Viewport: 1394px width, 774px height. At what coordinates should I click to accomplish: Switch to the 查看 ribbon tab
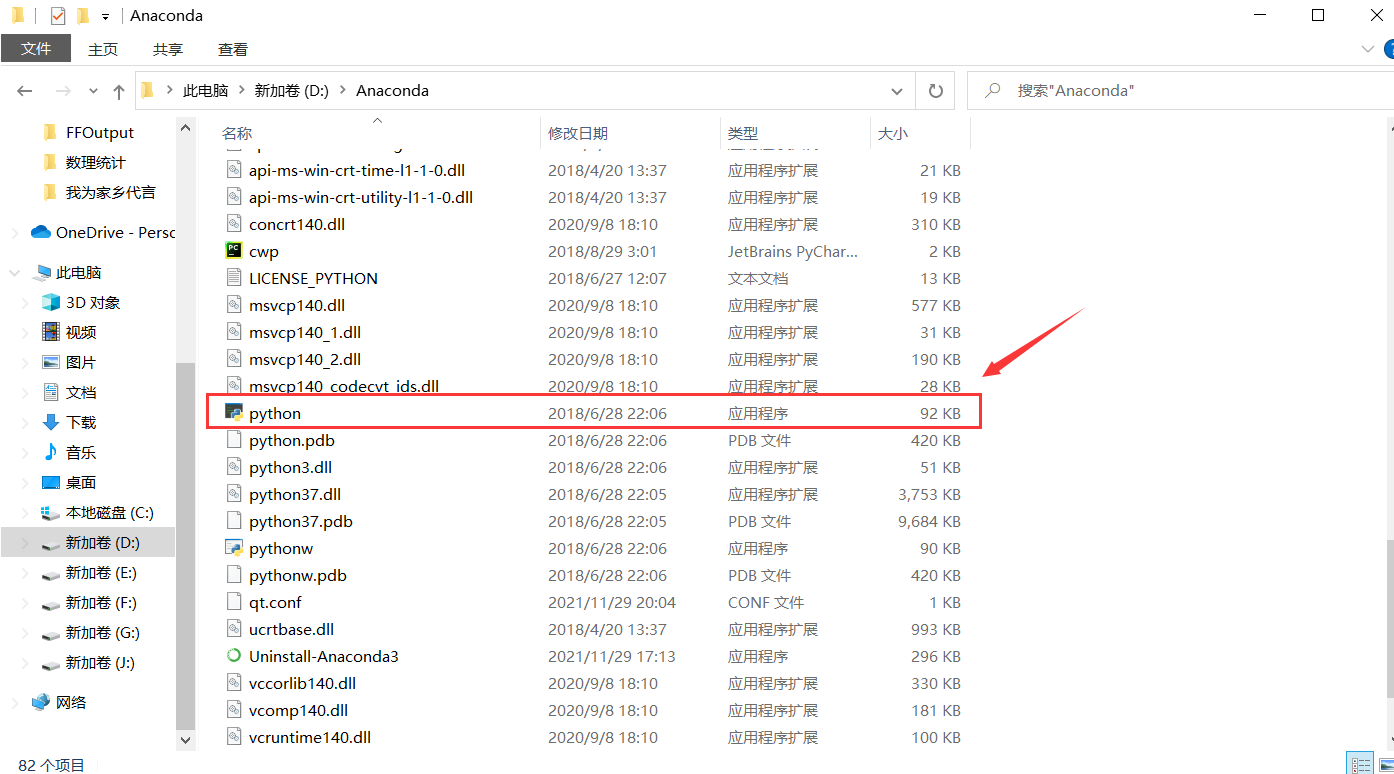232,48
